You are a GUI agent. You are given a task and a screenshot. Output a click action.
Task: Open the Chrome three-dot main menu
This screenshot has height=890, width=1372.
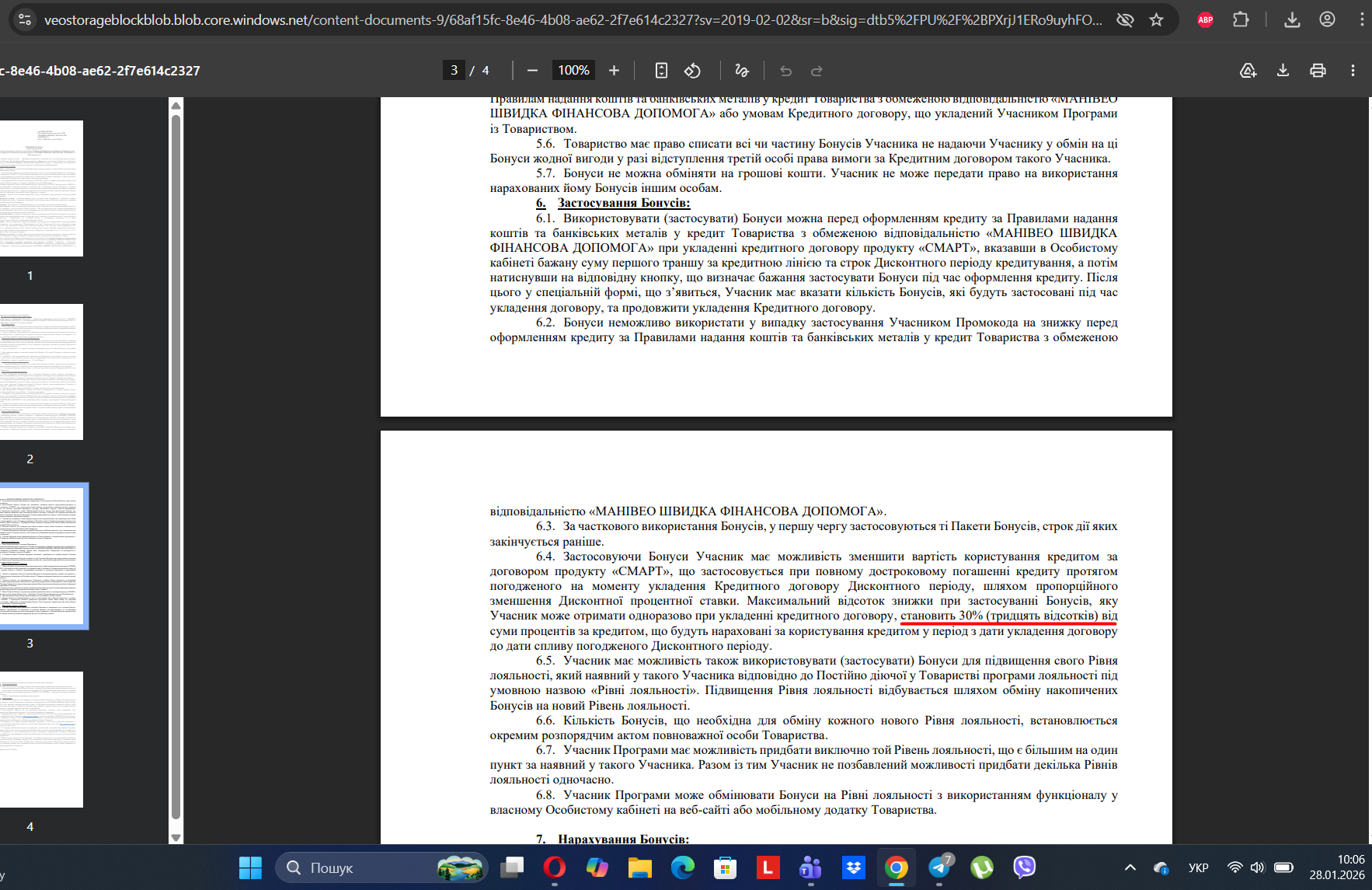click(1361, 20)
